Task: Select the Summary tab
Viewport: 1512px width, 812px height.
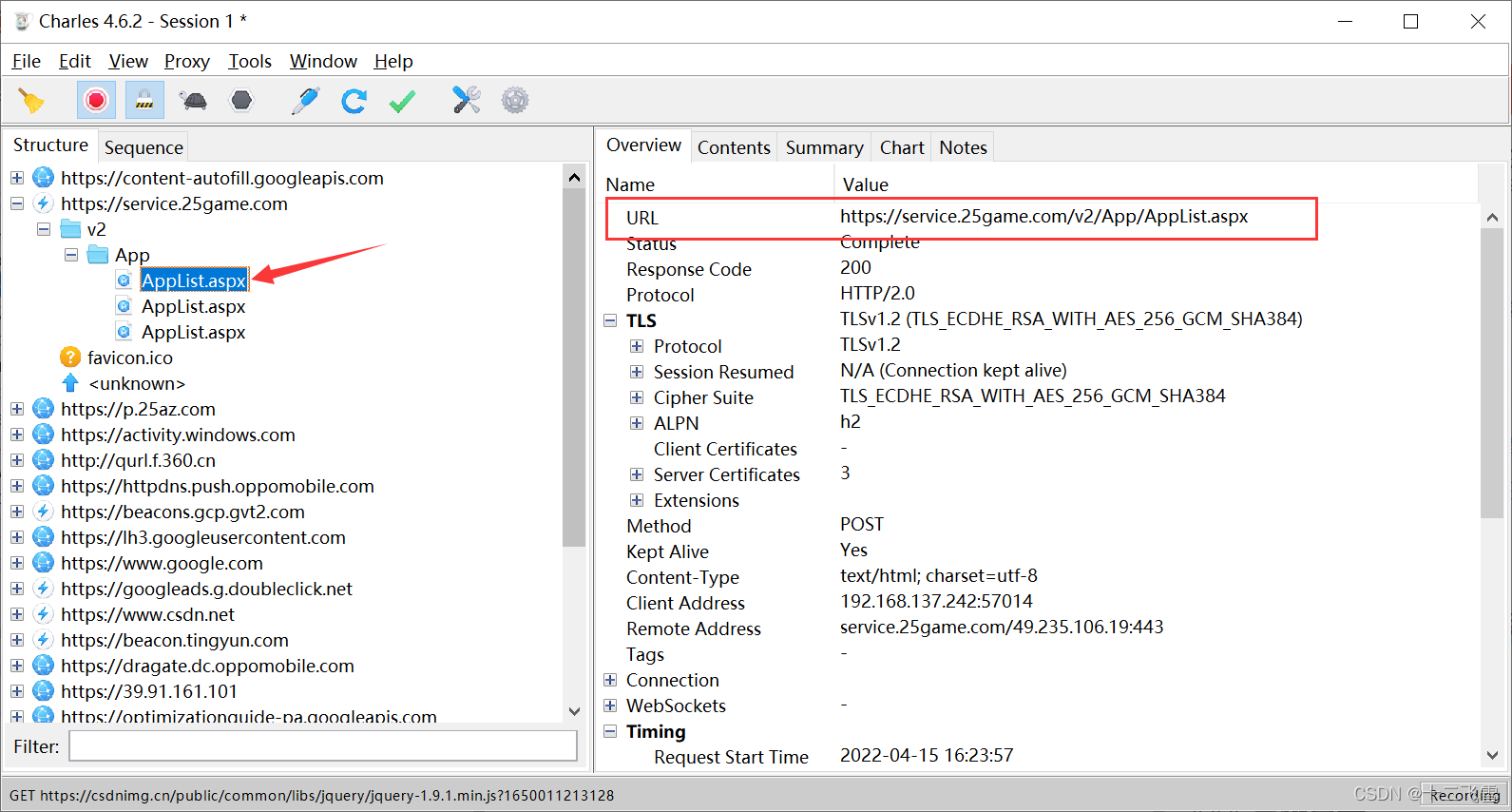Action: pyautogui.click(x=824, y=147)
